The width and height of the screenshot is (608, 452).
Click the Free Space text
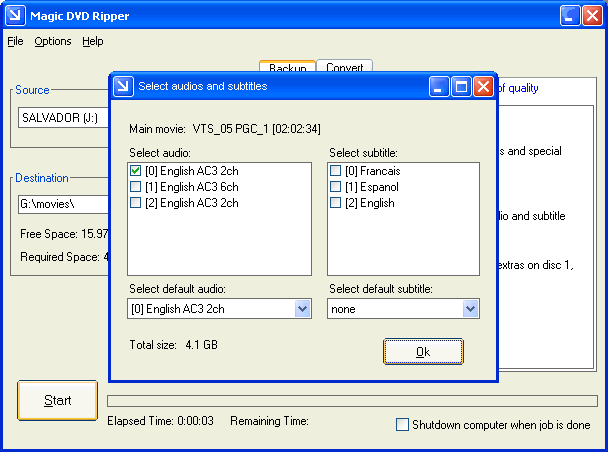pyautogui.click(x=64, y=234)
